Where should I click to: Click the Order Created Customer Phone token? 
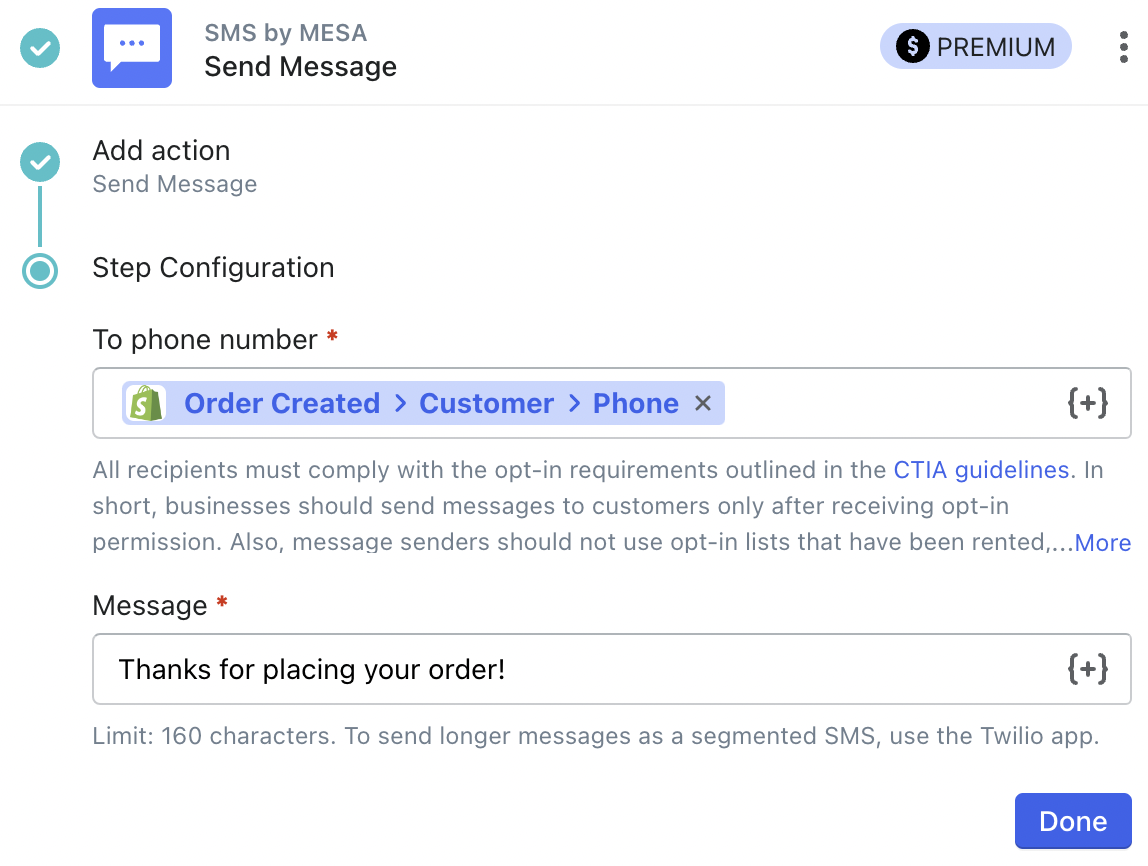(430, 403)
